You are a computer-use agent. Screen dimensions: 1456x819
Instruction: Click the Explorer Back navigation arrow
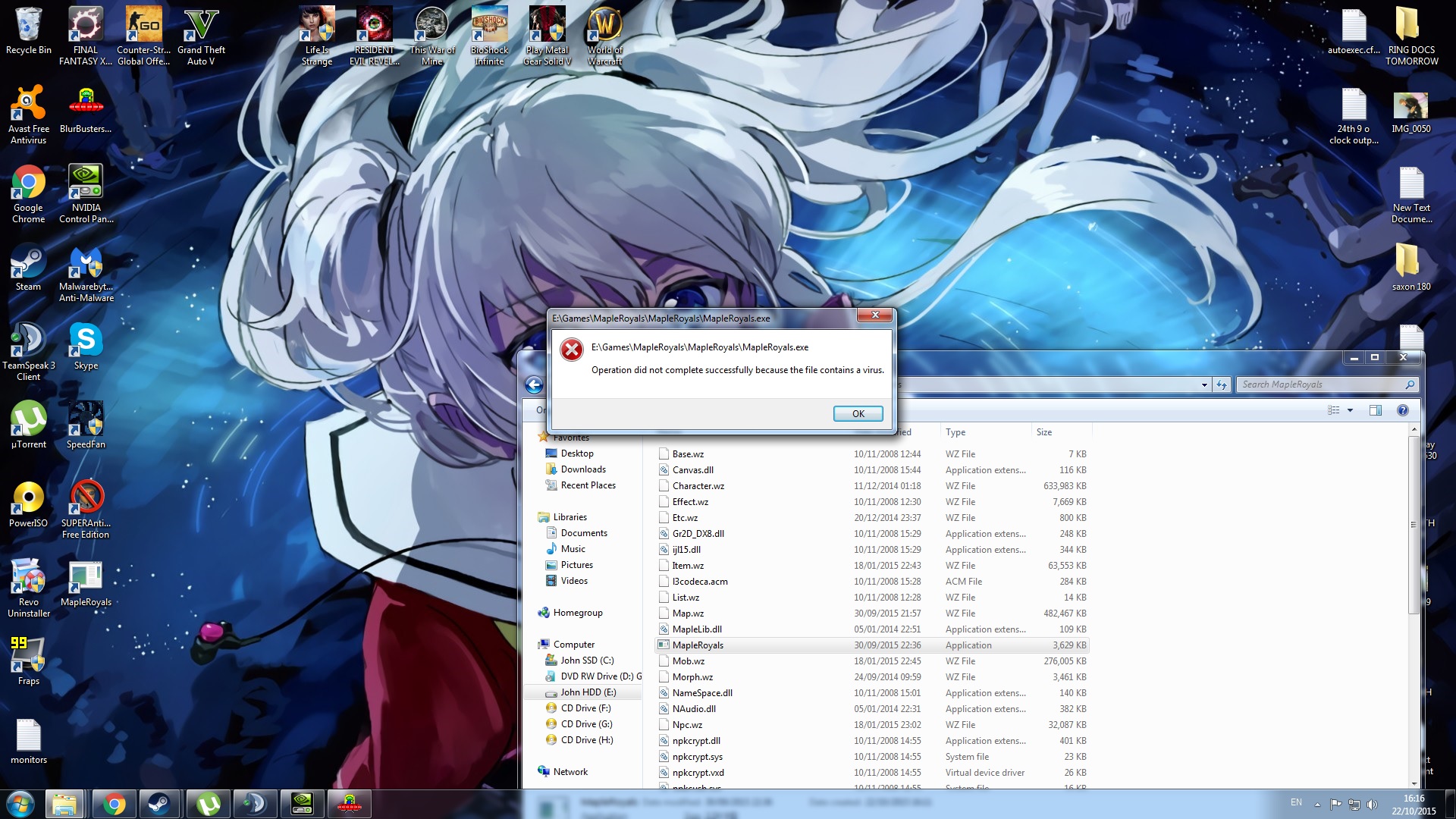534,384
